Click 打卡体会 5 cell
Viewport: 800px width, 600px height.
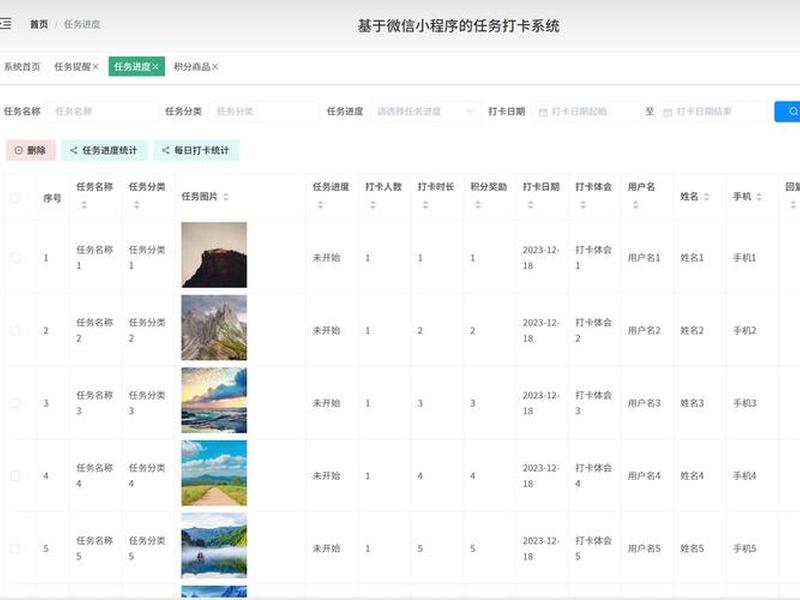pos(593,548)
